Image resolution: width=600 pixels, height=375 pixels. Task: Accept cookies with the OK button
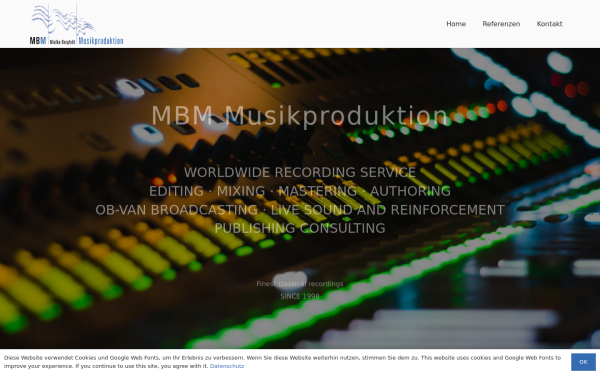[x=583, y=362]
